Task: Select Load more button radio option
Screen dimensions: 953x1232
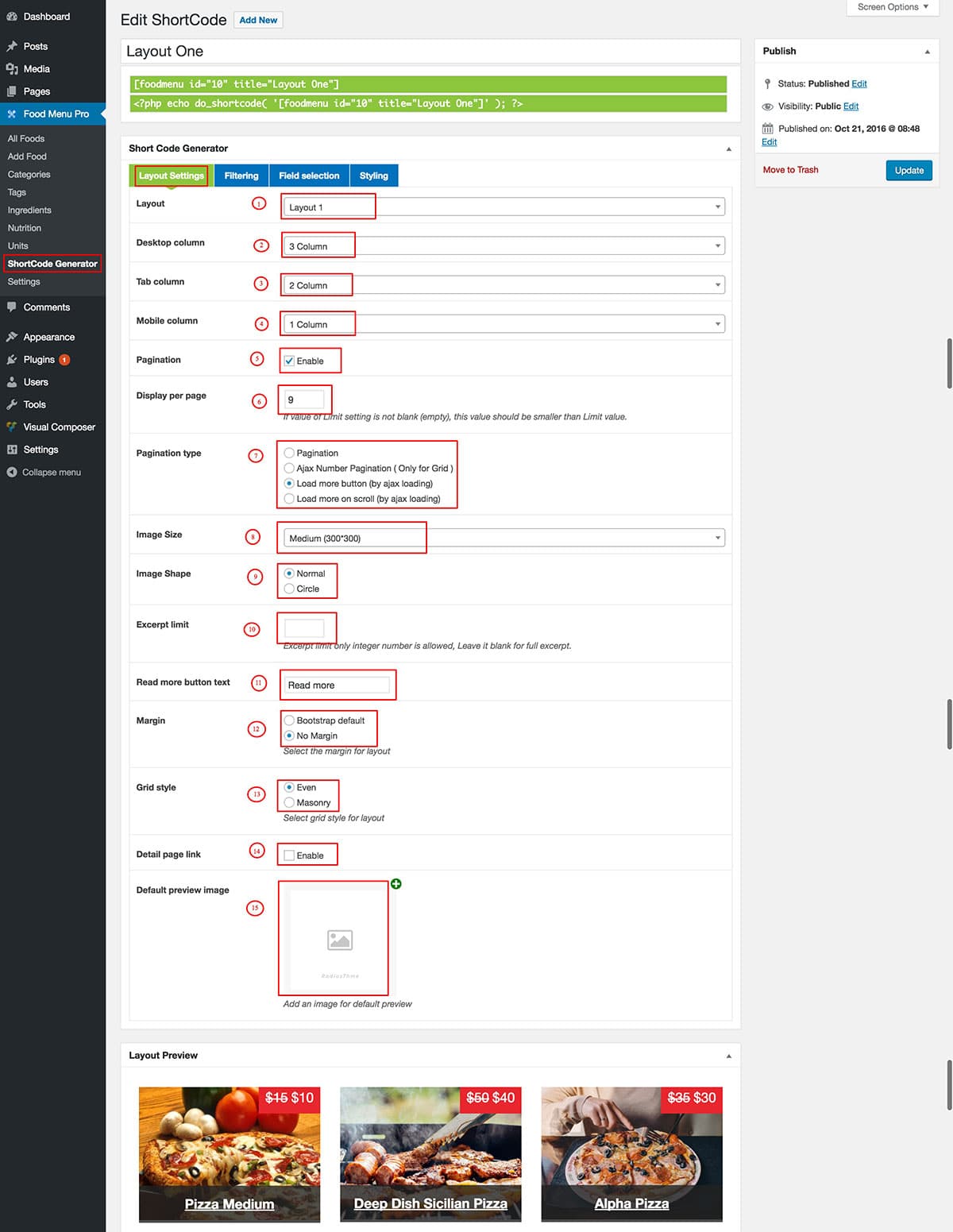Action: click(x=289, y=483)
